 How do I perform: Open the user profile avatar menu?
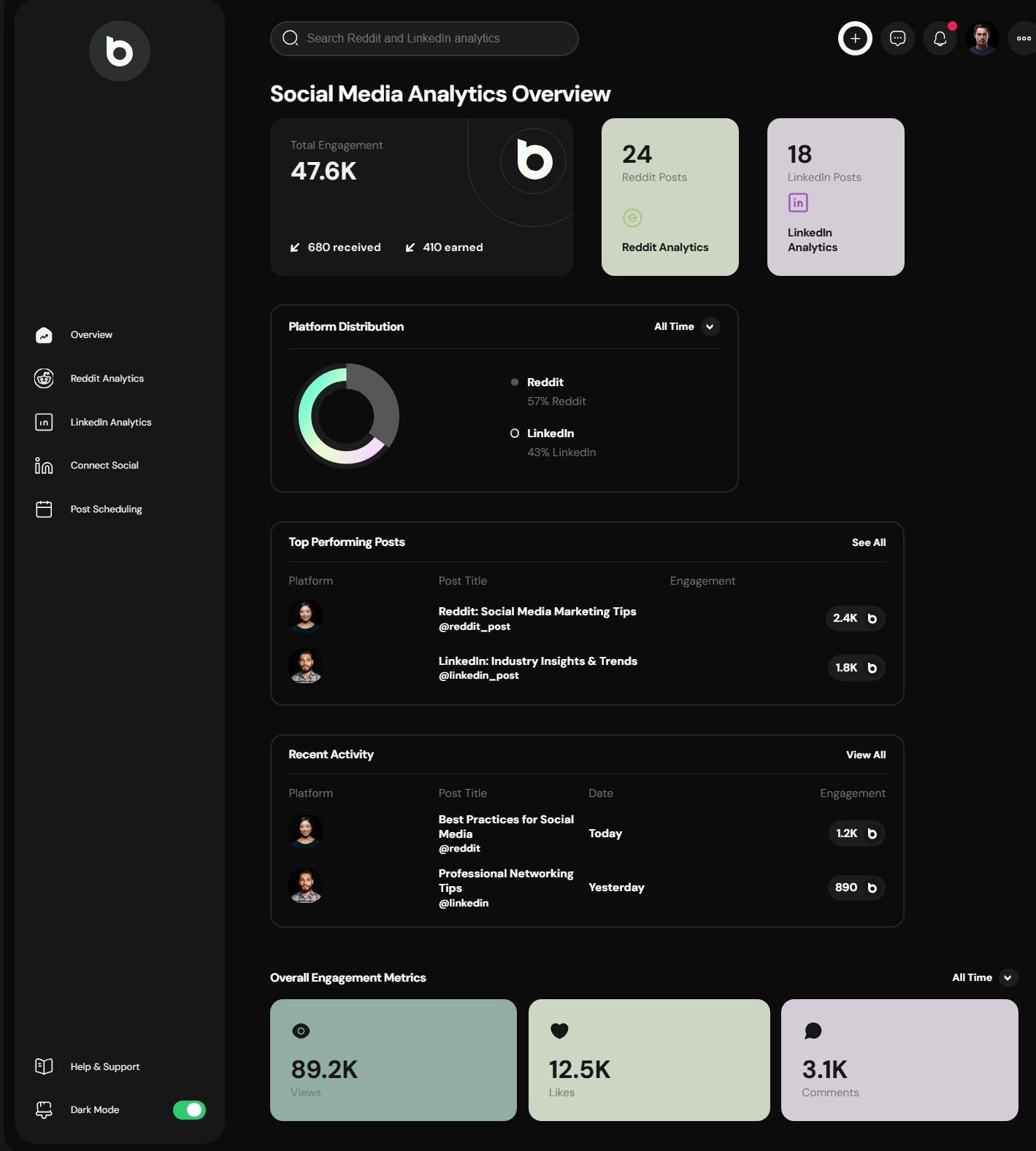[982, 39]
